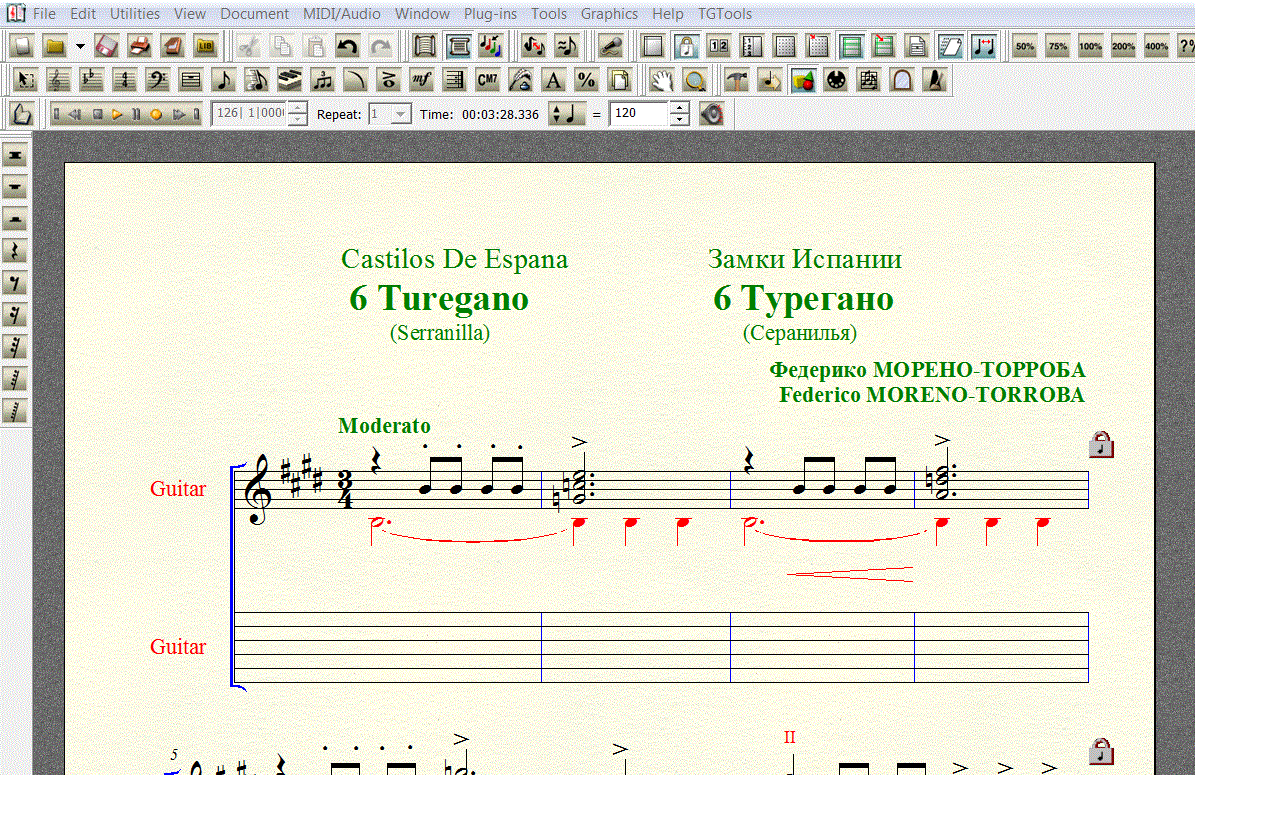The height and width of the screenshot is (817, 1274).
Task: Set zoom to 100%
Action: 1090,46
